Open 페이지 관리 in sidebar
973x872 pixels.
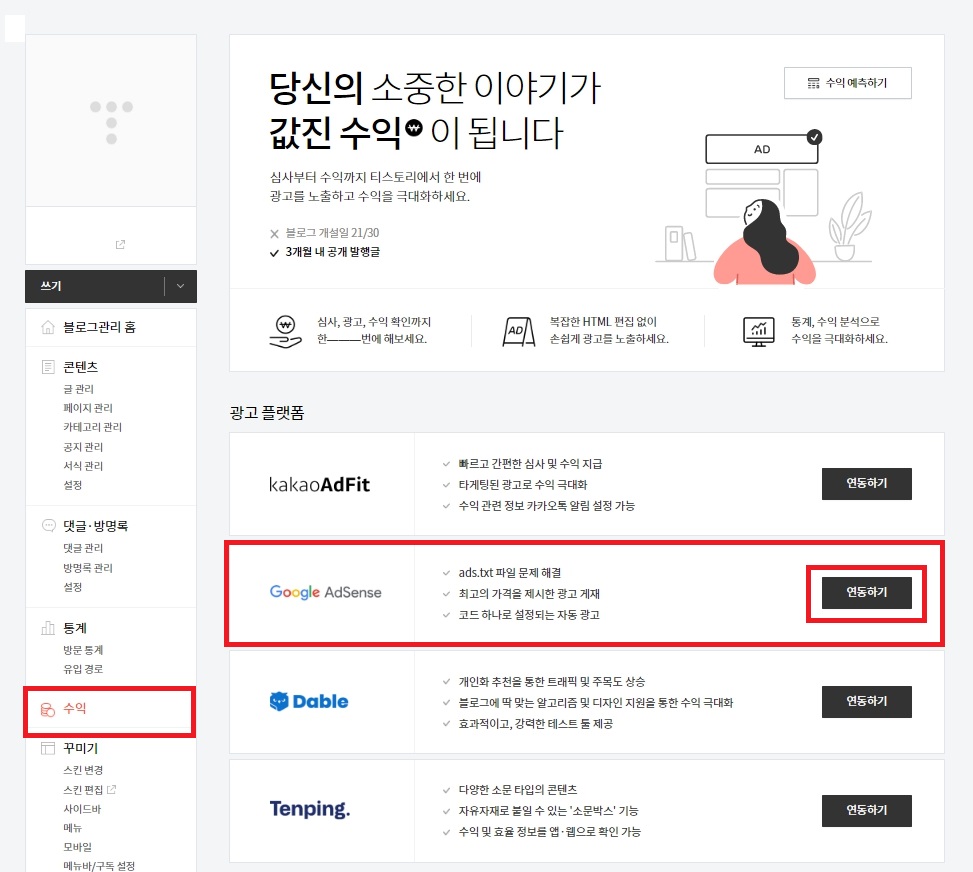(x=87, y=408)
